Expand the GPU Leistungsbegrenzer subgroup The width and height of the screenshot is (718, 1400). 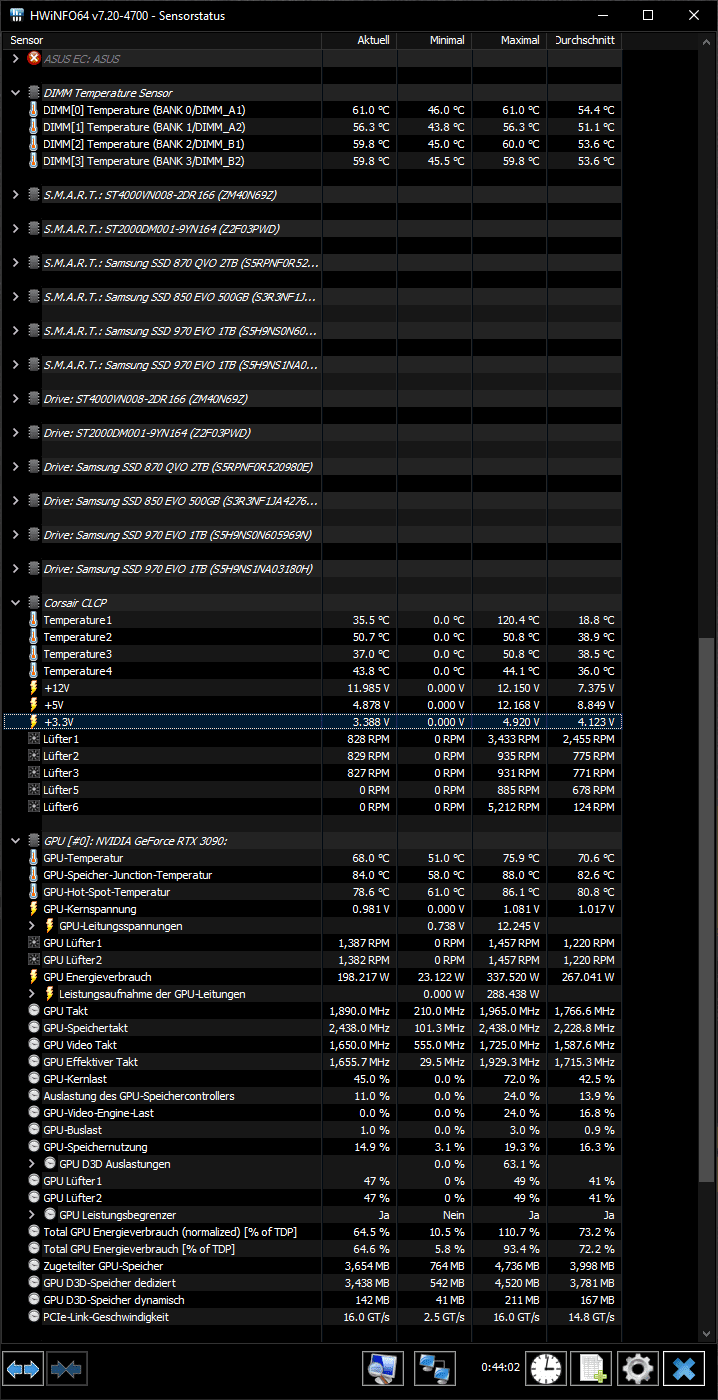tap(33, 1215)
